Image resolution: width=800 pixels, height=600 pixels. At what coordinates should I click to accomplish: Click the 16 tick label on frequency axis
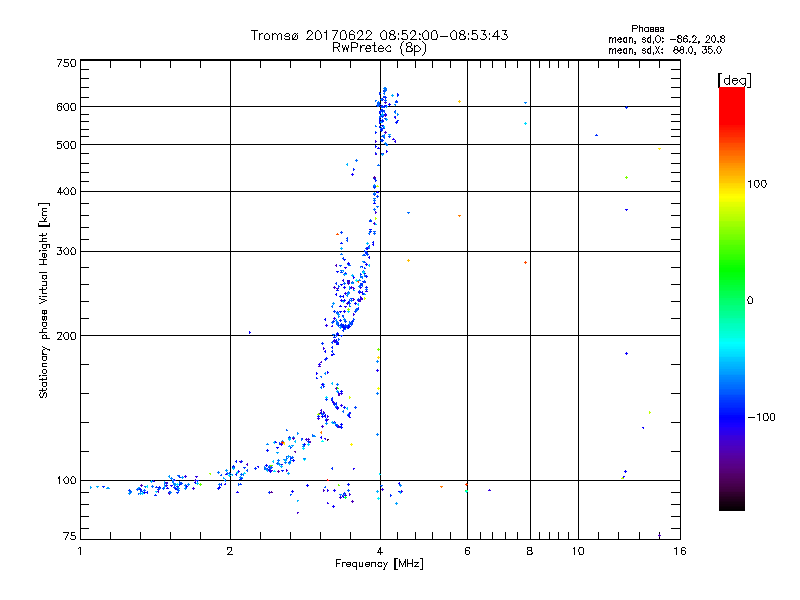(x=677, y=551)
